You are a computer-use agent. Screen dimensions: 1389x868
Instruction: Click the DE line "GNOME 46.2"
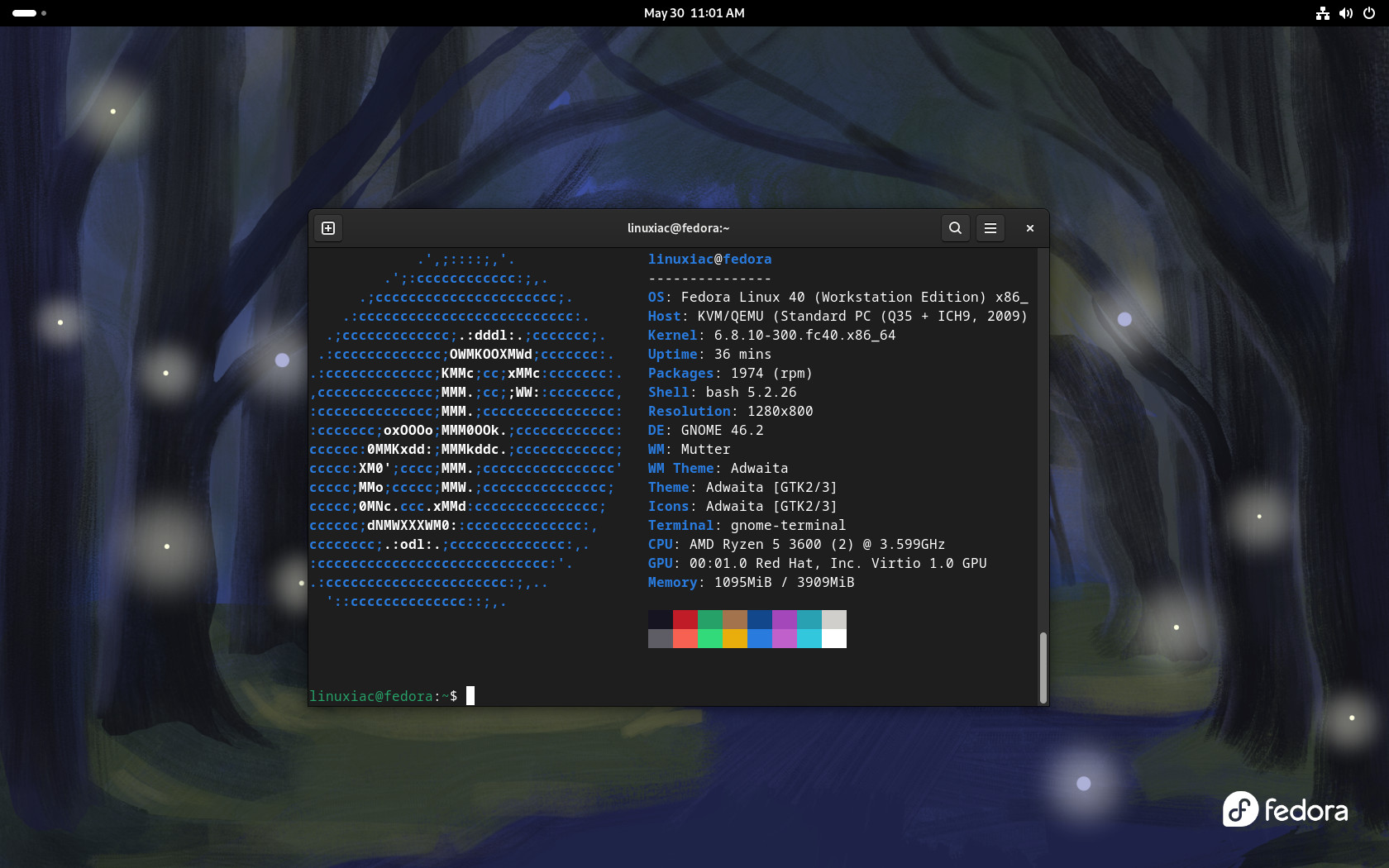[706, 431]
